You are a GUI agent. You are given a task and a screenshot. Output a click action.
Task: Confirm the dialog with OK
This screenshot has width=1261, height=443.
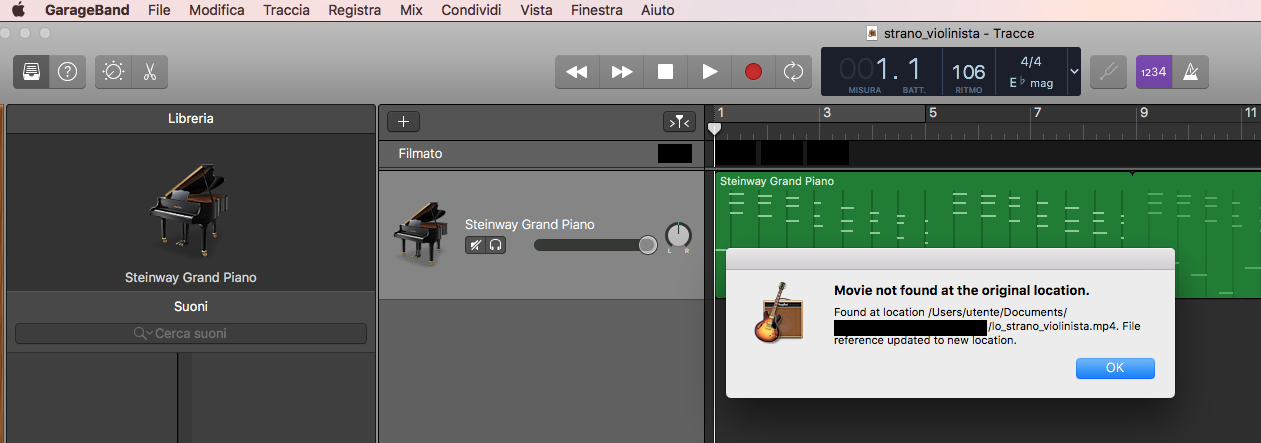pos(1115,368)
